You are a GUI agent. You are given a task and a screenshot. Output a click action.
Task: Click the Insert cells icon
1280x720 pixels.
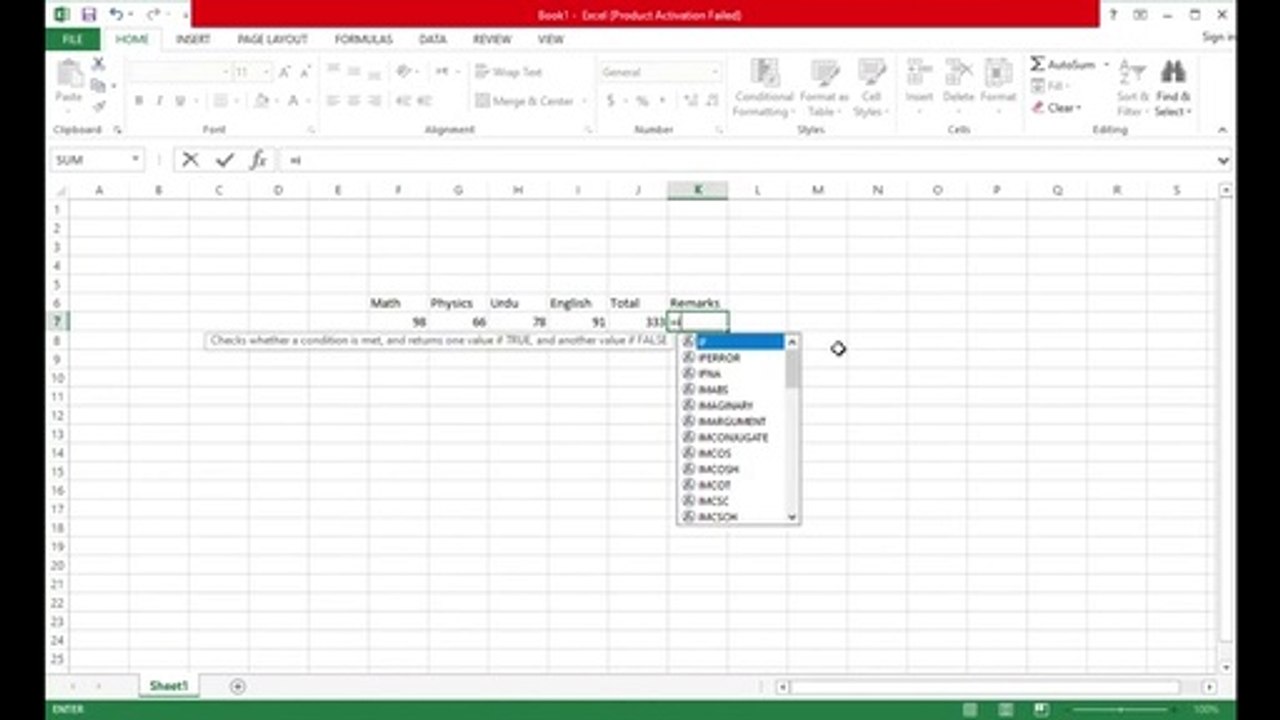point(919,73)
